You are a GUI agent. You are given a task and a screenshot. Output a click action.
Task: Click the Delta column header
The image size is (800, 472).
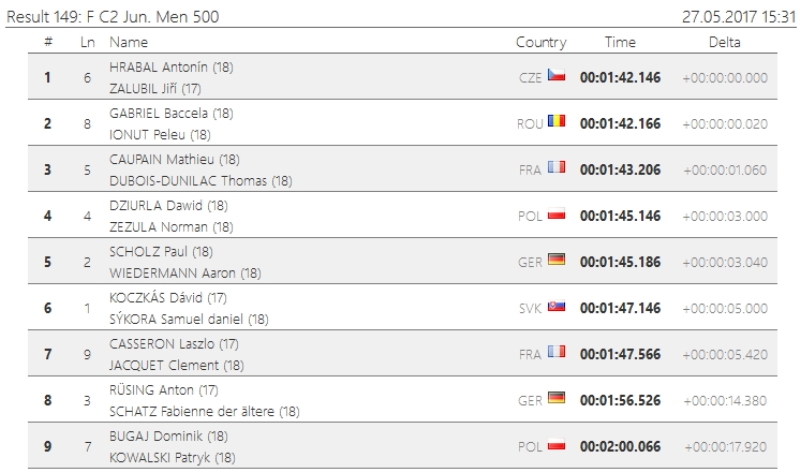(724, 42)
